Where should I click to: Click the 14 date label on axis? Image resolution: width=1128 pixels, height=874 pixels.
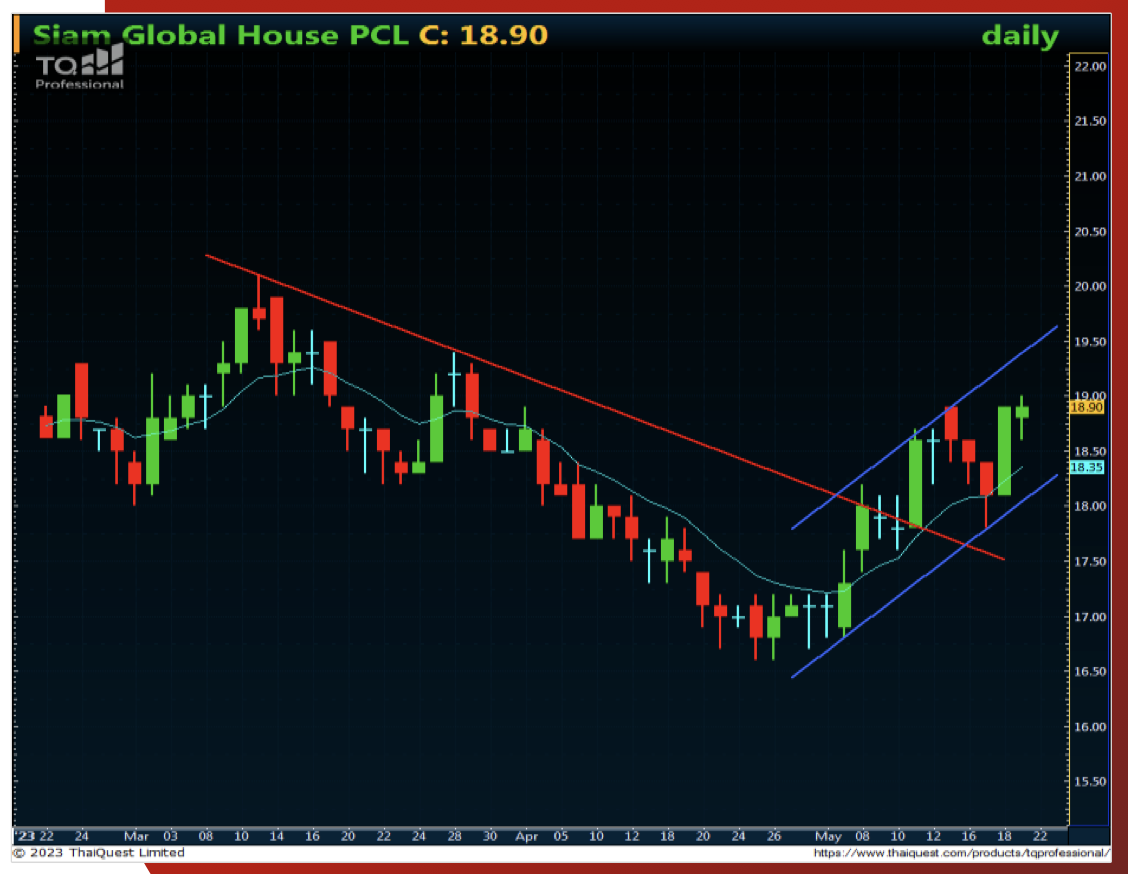point(277,836)
